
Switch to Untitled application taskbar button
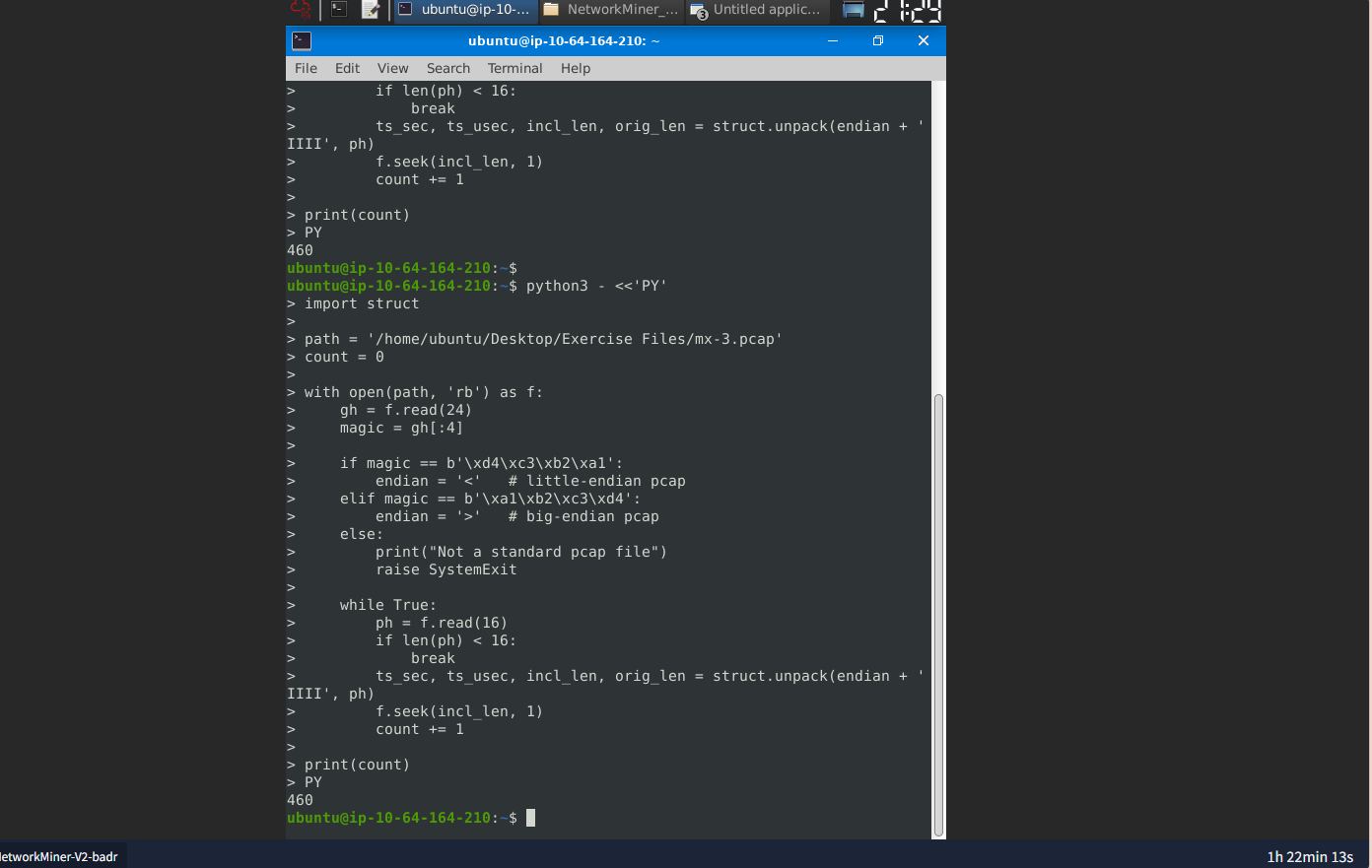[x=756, y=10]
